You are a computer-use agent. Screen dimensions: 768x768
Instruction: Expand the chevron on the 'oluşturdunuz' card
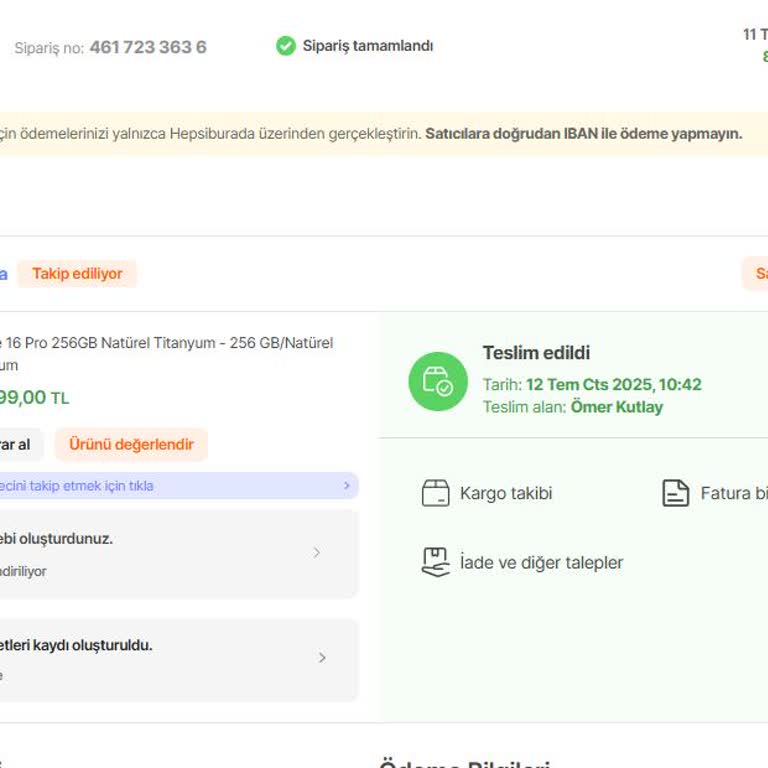tap(317, 553)
